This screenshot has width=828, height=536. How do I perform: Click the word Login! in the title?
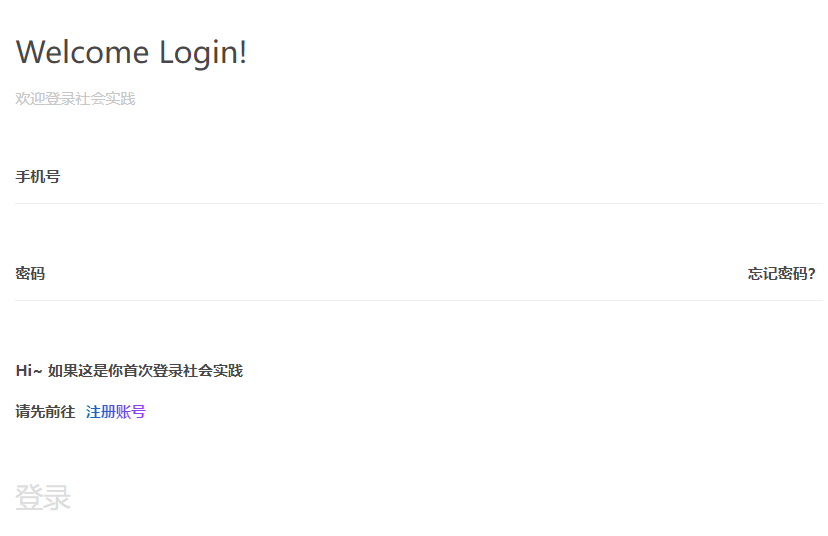(203, 53)
